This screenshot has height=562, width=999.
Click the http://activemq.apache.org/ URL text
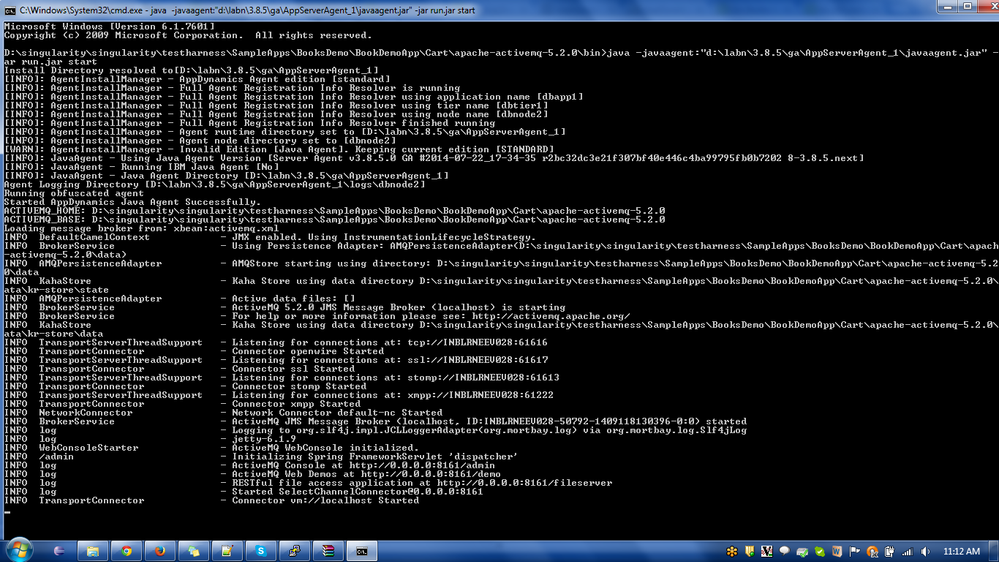click(x=551, y=316)
